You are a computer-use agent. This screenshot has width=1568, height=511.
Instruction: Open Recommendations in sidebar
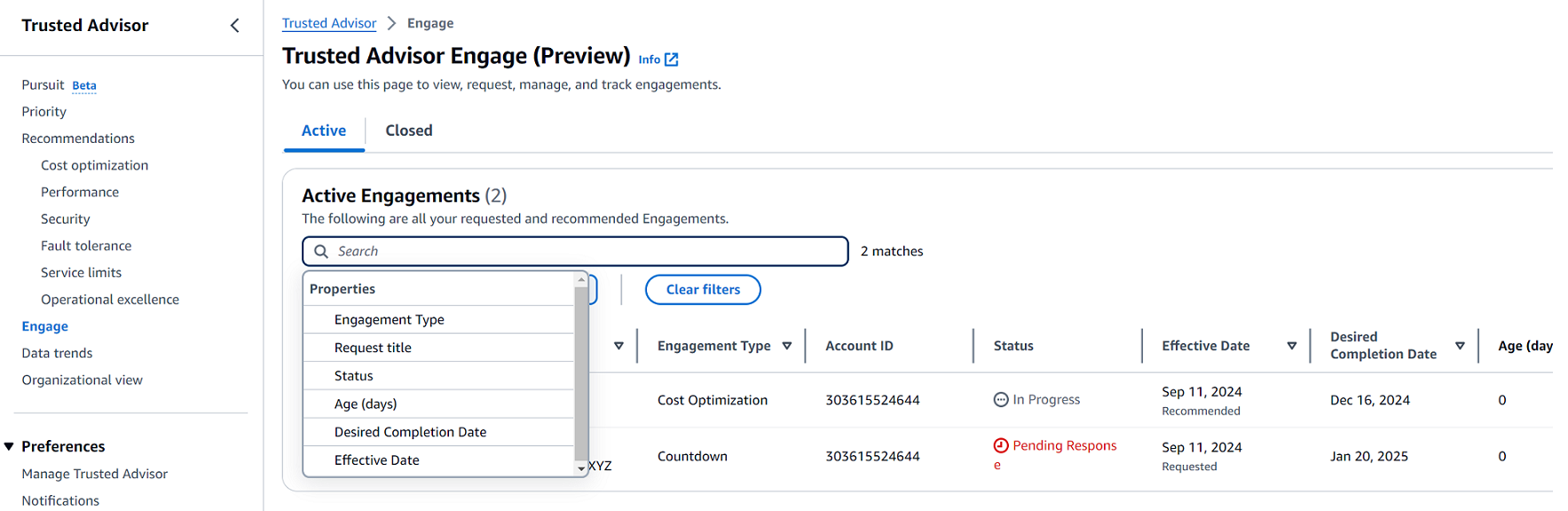point(78,138)
